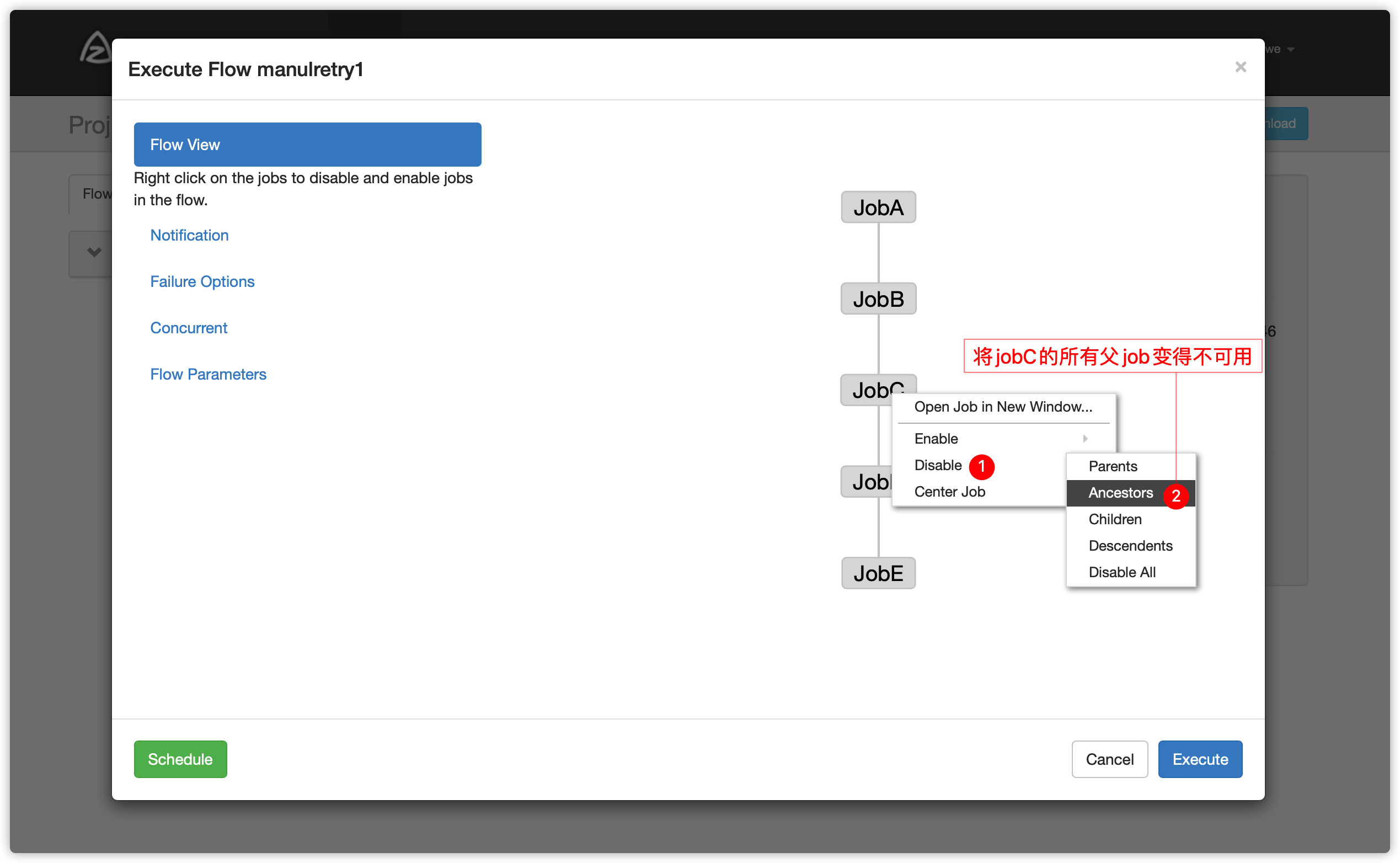
Task: Click the JobB node in flow graph
Action: click(879, 299)
